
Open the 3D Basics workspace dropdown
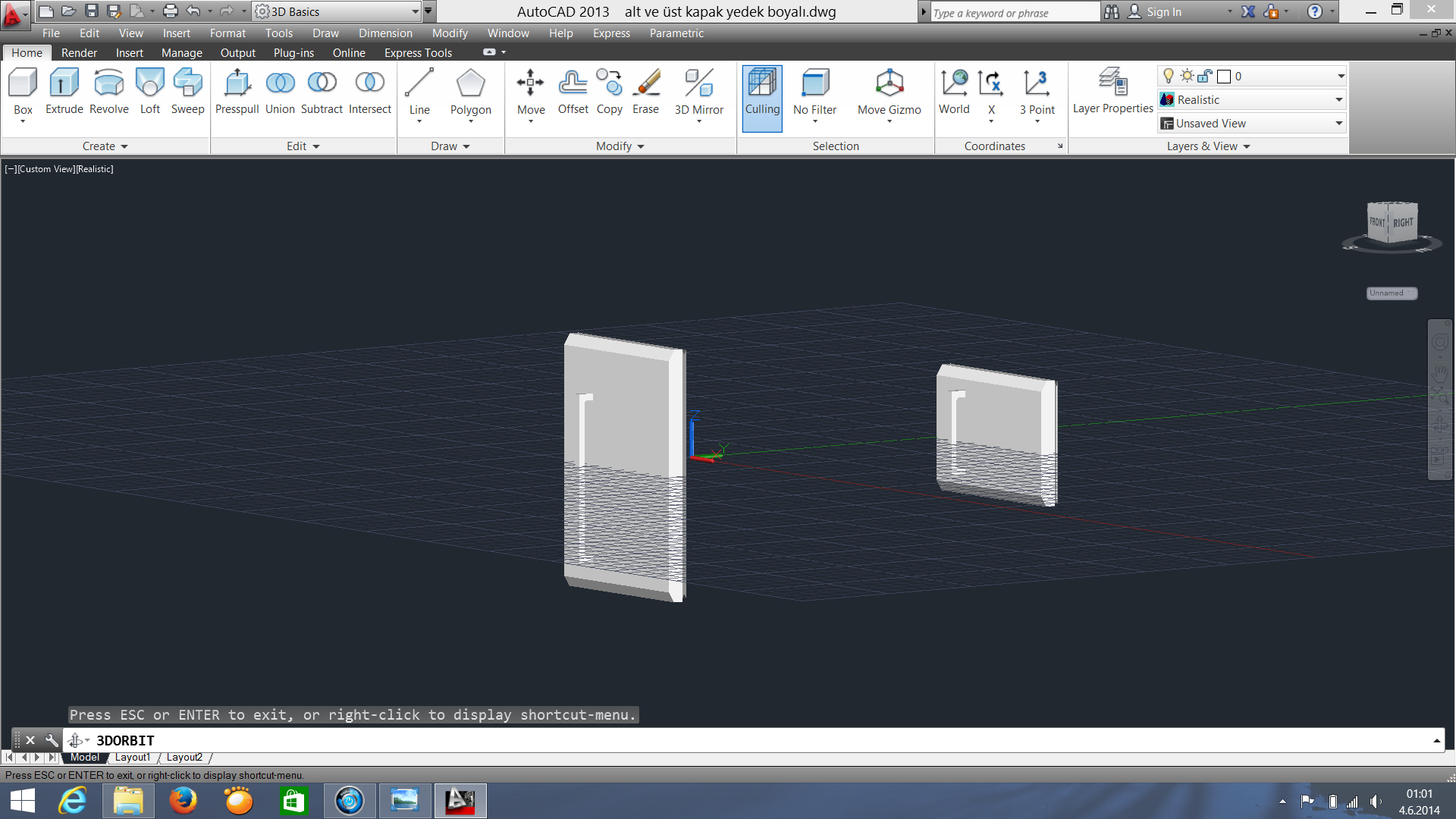click(415, 11)
